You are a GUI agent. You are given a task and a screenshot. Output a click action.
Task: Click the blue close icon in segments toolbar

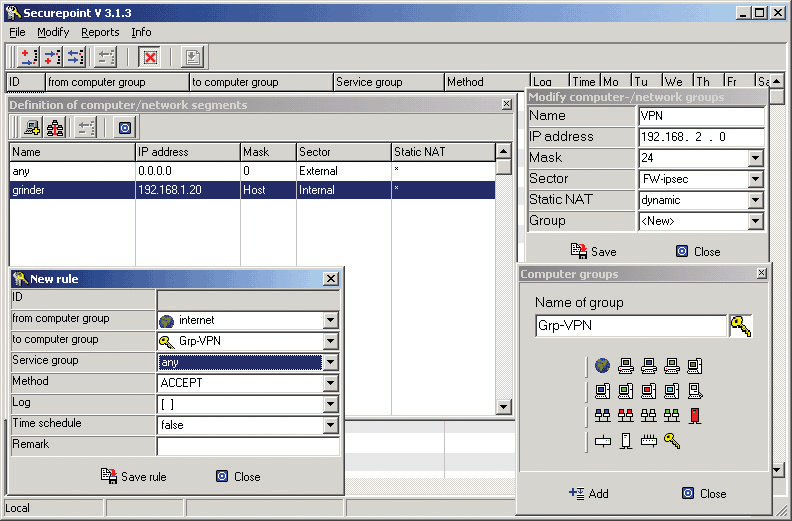click(125, 128)
